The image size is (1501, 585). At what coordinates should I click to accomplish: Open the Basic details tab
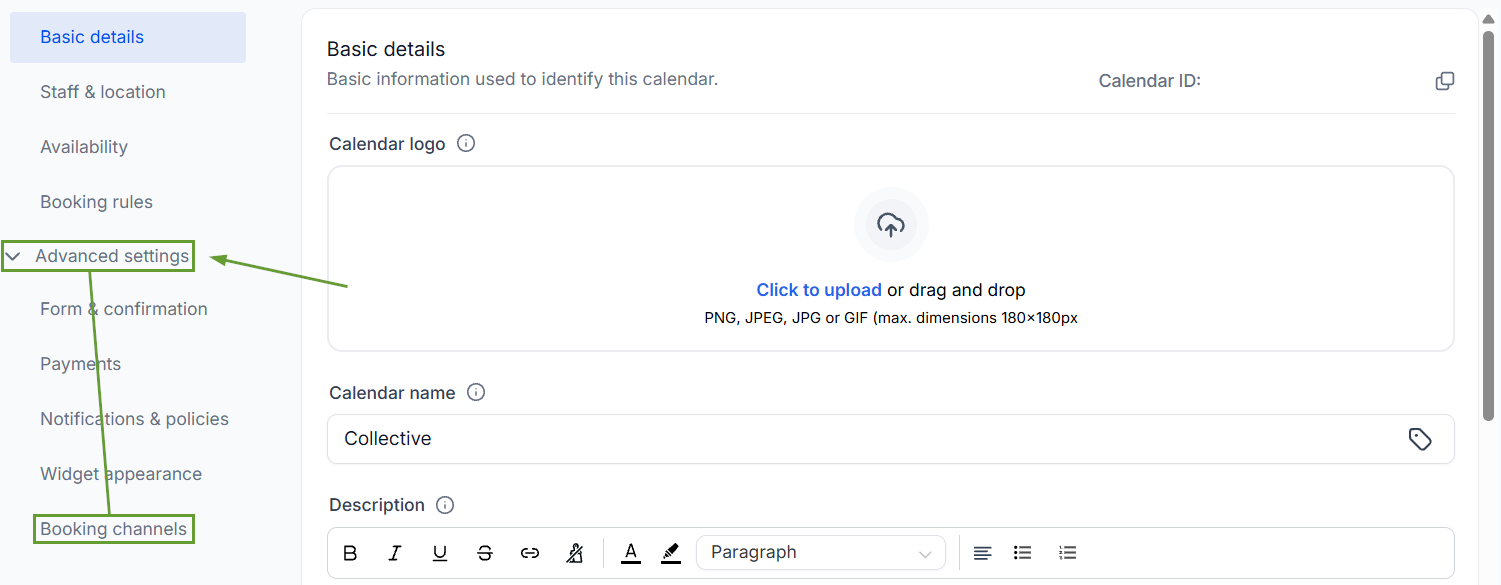pos(128,37)
